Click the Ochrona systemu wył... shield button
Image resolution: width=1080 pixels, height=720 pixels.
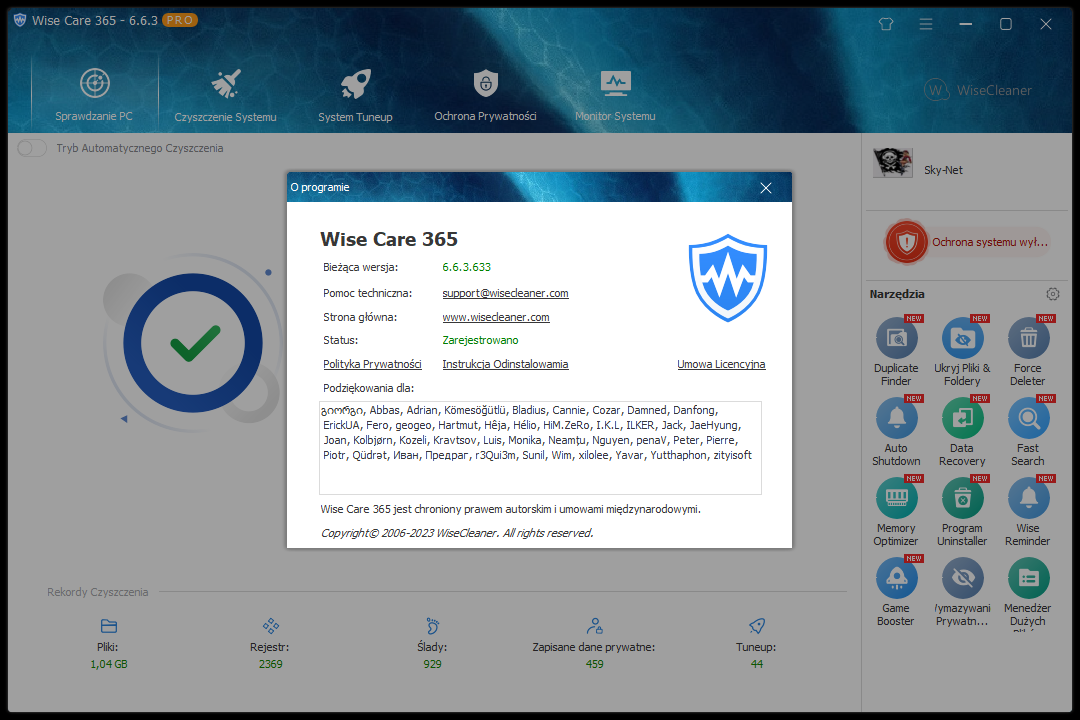coord(968,242)
